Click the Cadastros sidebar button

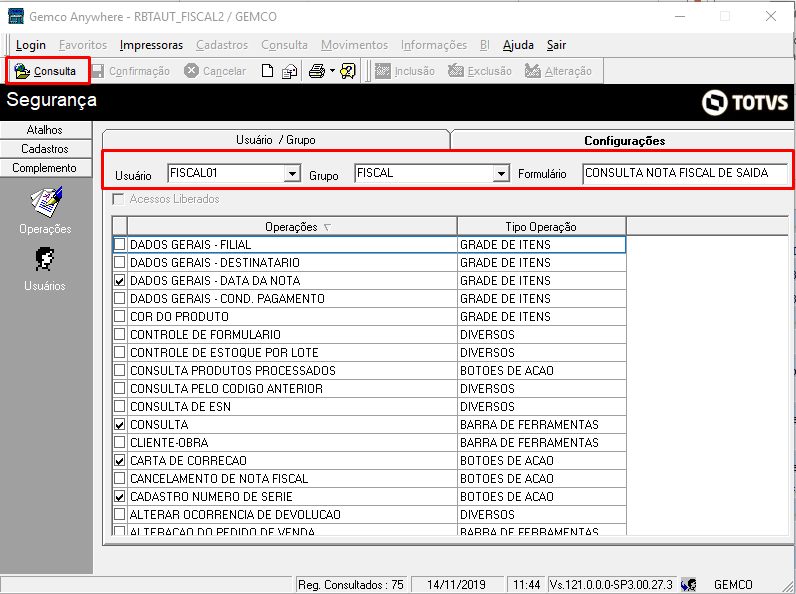(x=45, y=149)
